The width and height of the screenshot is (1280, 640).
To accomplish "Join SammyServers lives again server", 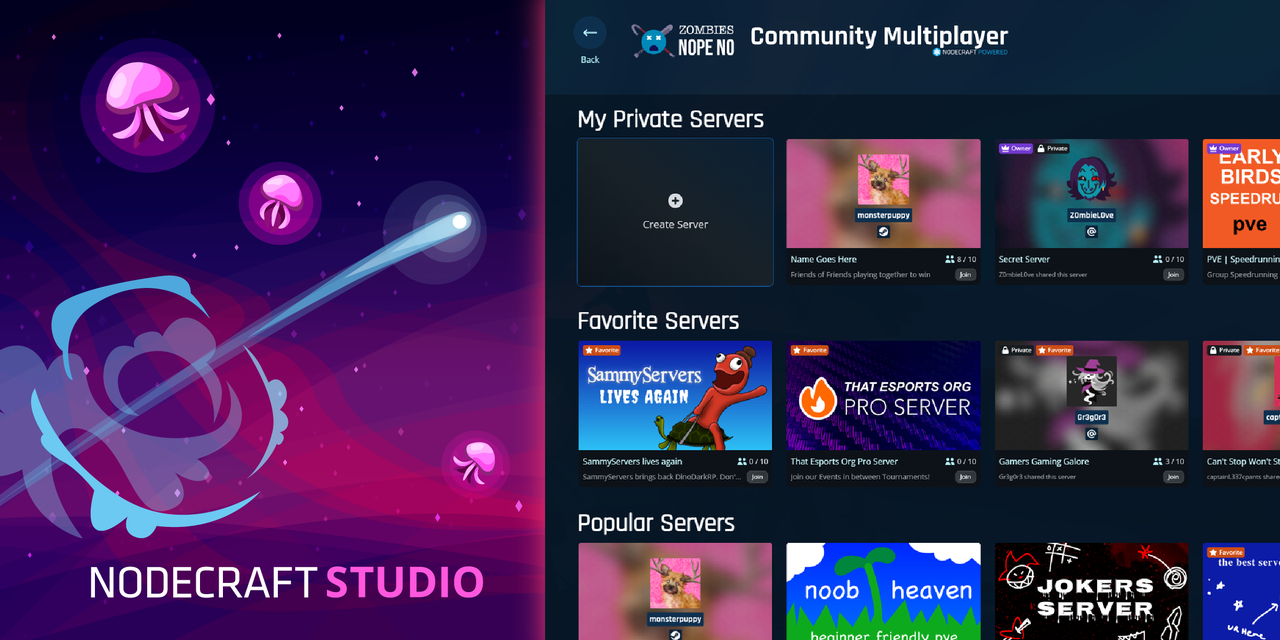I will (x=757, y=476).
